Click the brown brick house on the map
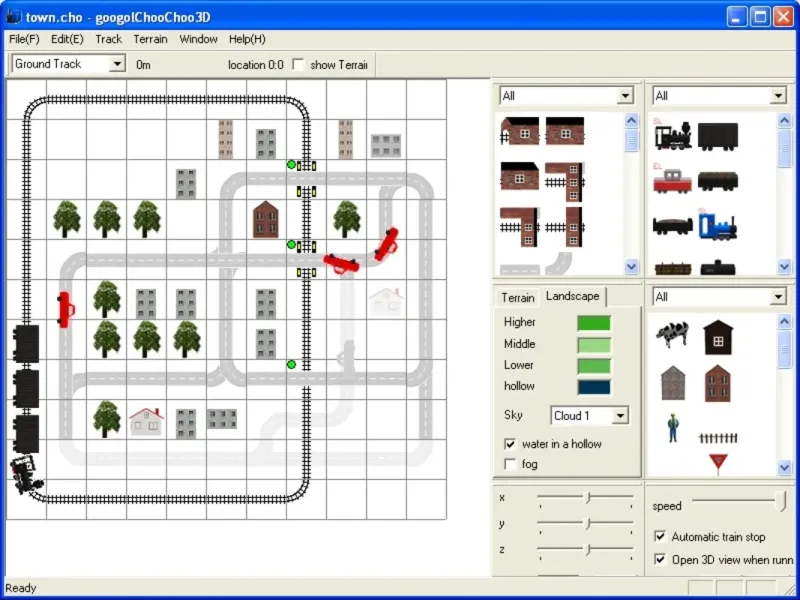800x600 pixels. pyautogui.click(x=266, y=219)
